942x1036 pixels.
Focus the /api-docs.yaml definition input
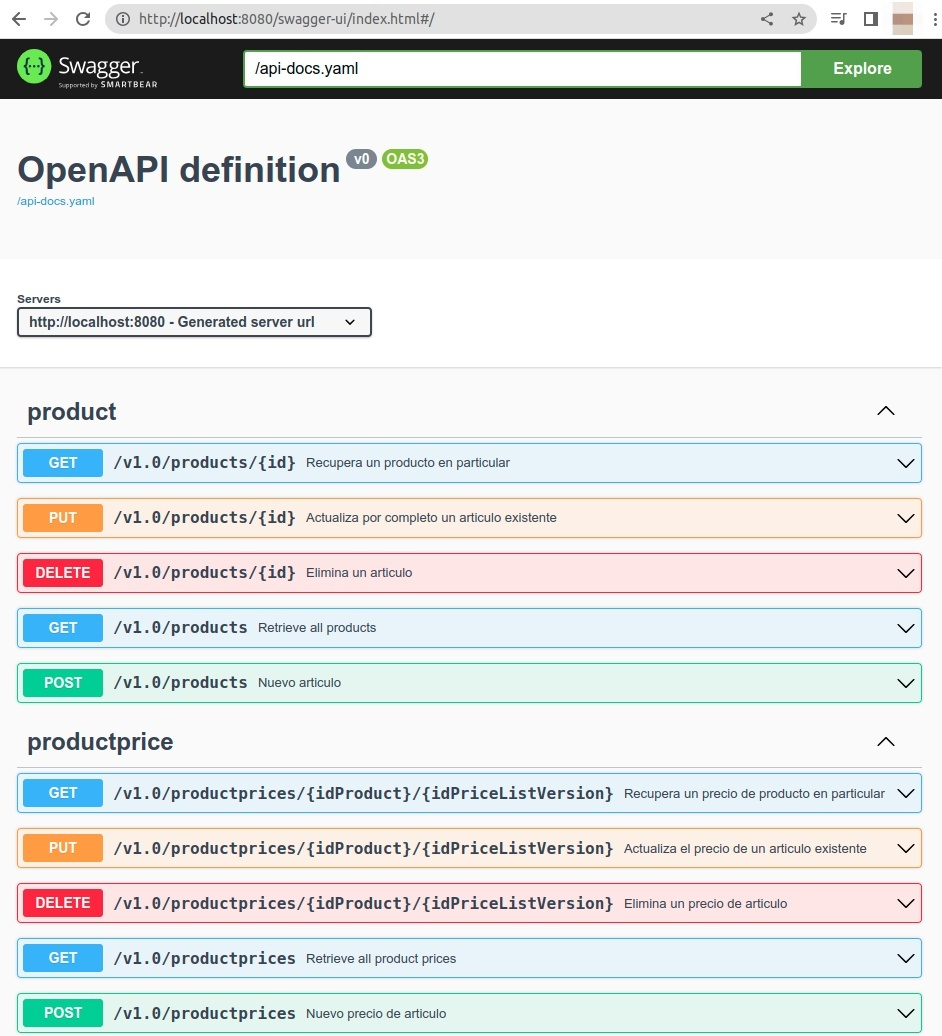523,69
